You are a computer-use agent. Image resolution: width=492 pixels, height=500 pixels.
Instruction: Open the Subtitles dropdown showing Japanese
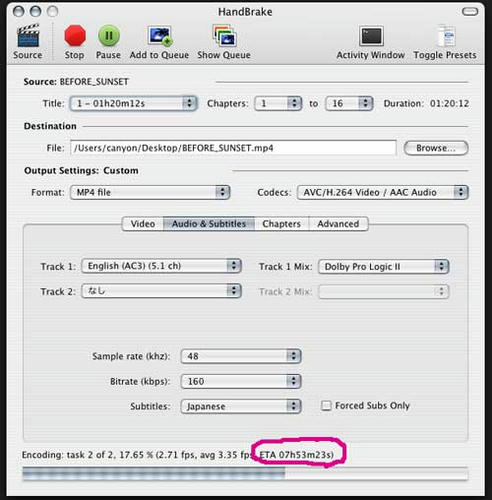241,406
